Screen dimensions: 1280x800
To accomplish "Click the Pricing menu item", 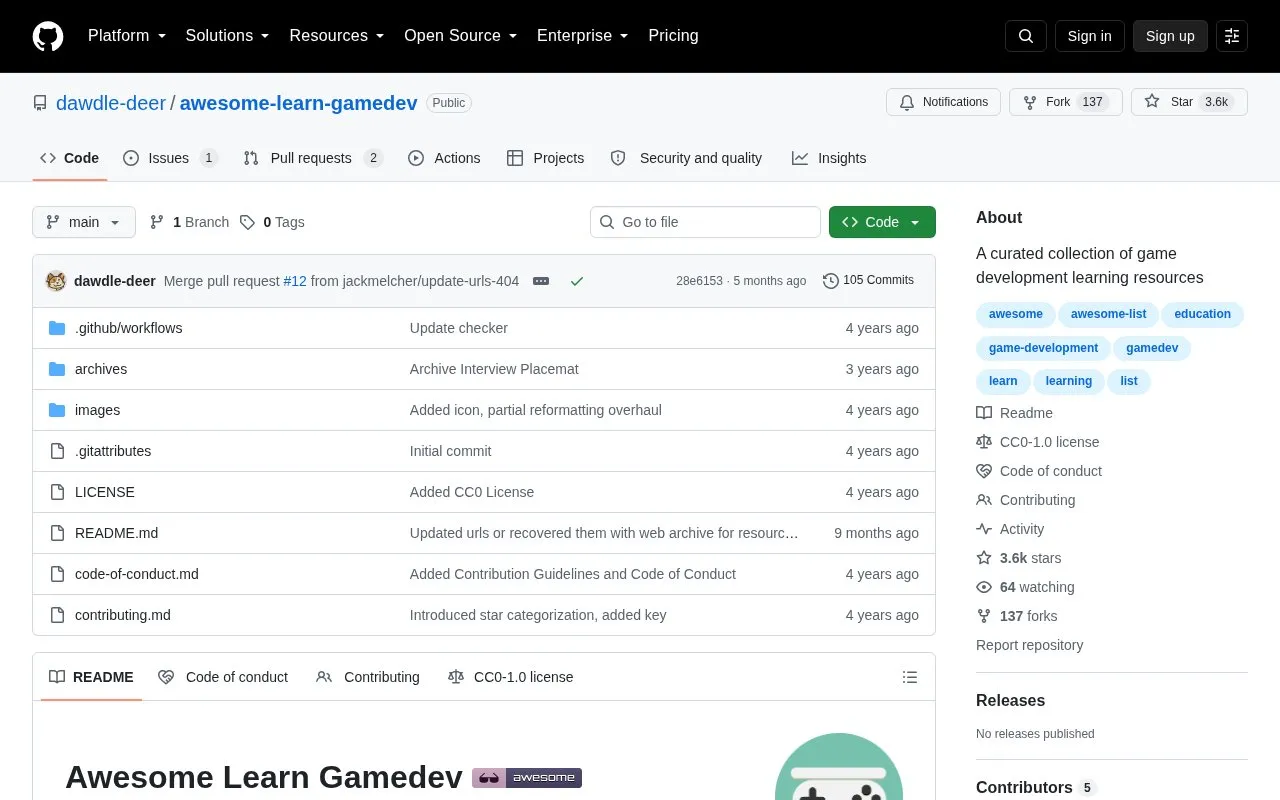I will coord(673,36).
